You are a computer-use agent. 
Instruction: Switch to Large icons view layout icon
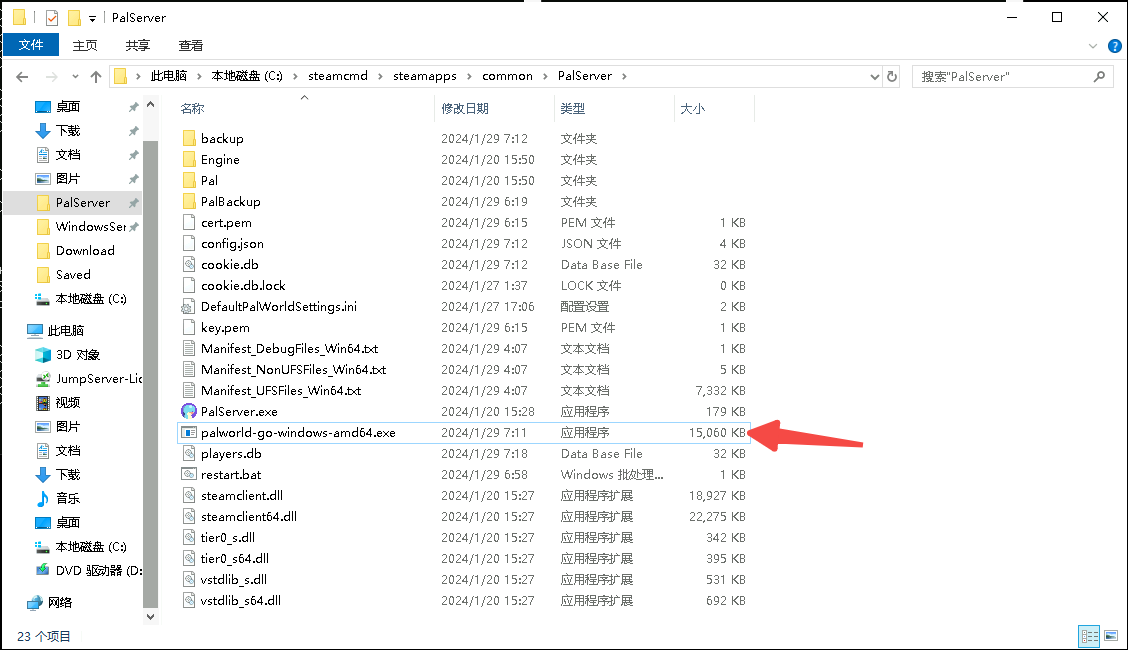(1111, 636)
